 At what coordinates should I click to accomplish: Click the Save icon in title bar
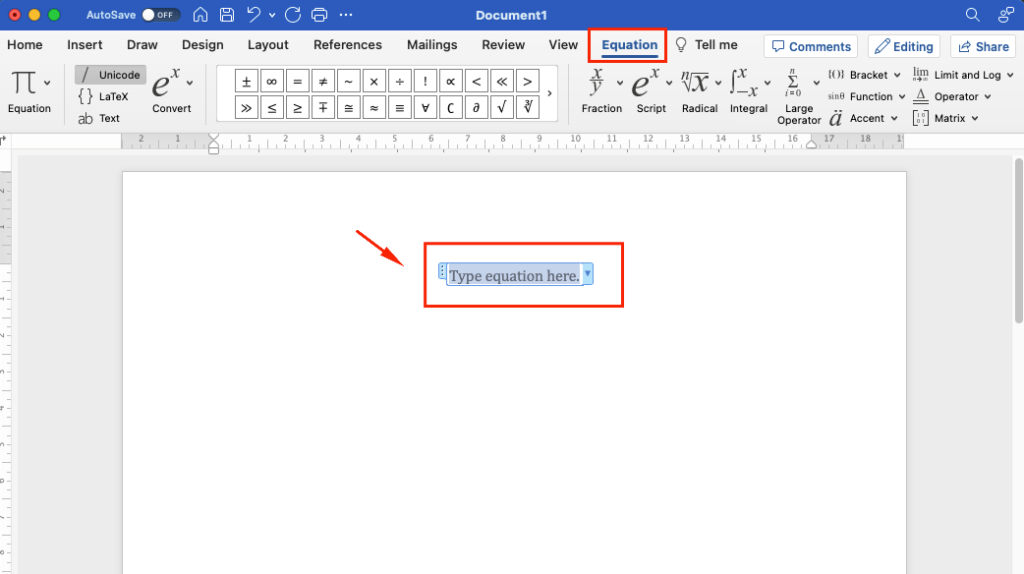[x=227, y=15]
